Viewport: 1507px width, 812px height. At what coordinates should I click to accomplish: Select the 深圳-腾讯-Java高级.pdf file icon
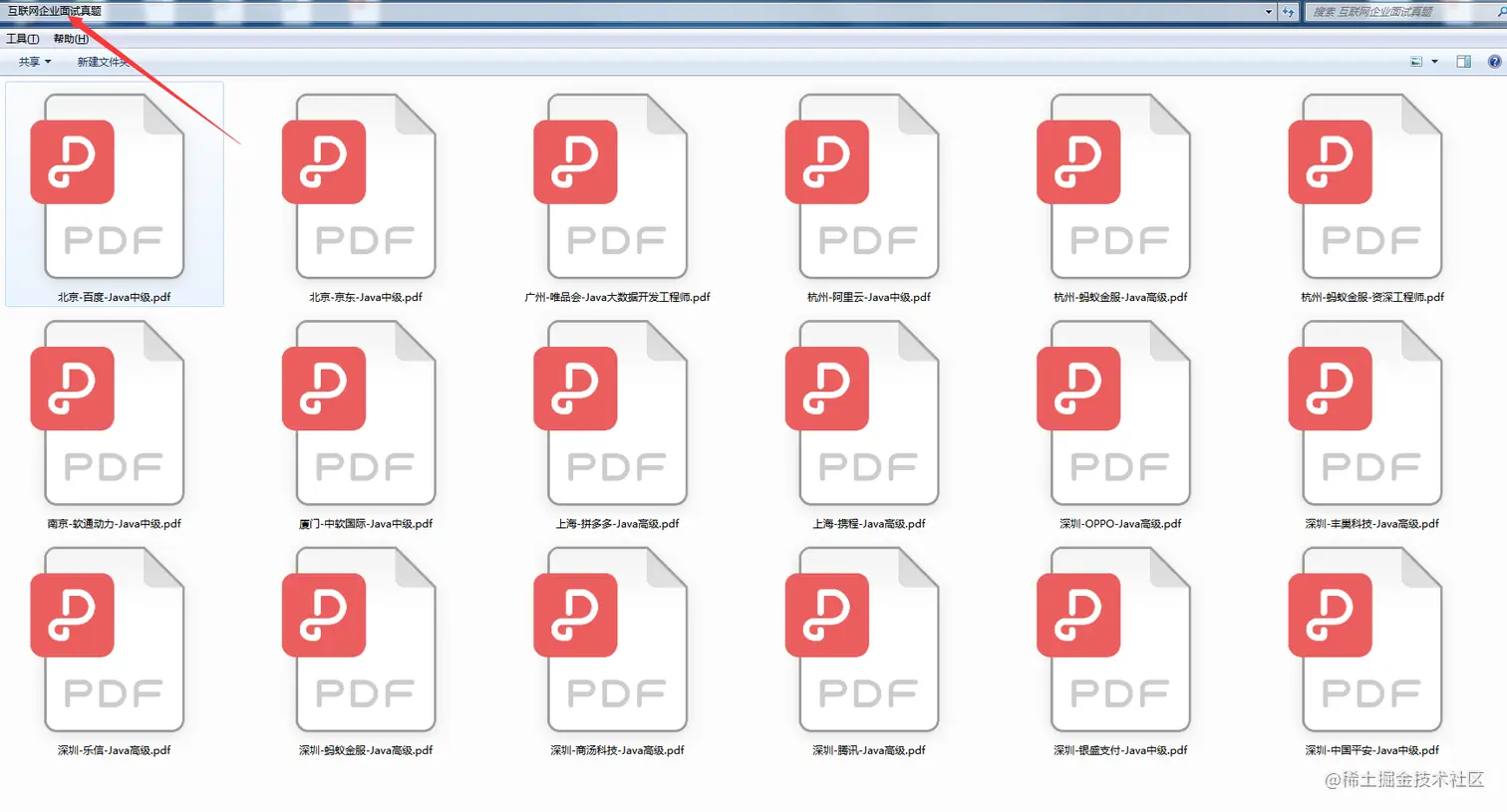(862, 640)
